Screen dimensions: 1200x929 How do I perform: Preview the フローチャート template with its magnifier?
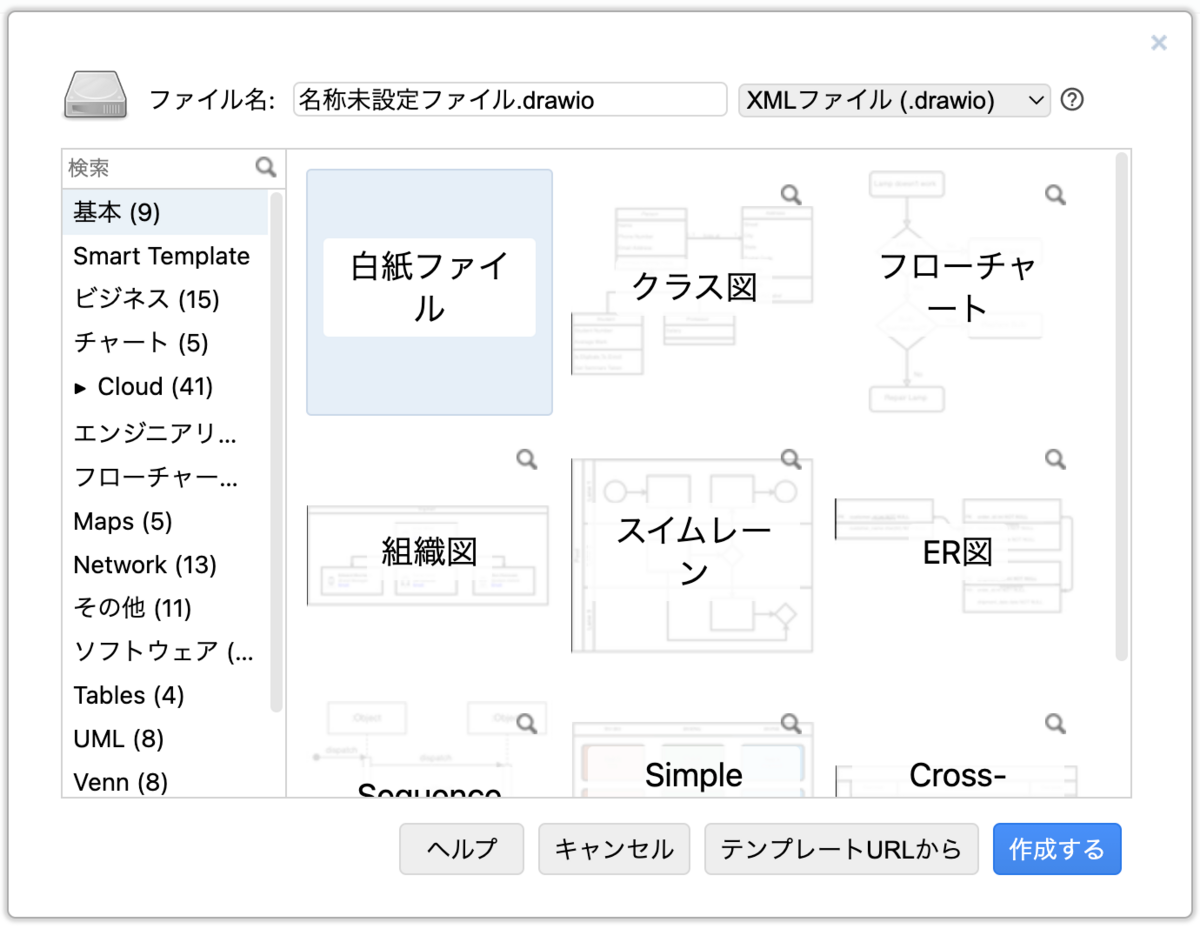coord(1056,195)
